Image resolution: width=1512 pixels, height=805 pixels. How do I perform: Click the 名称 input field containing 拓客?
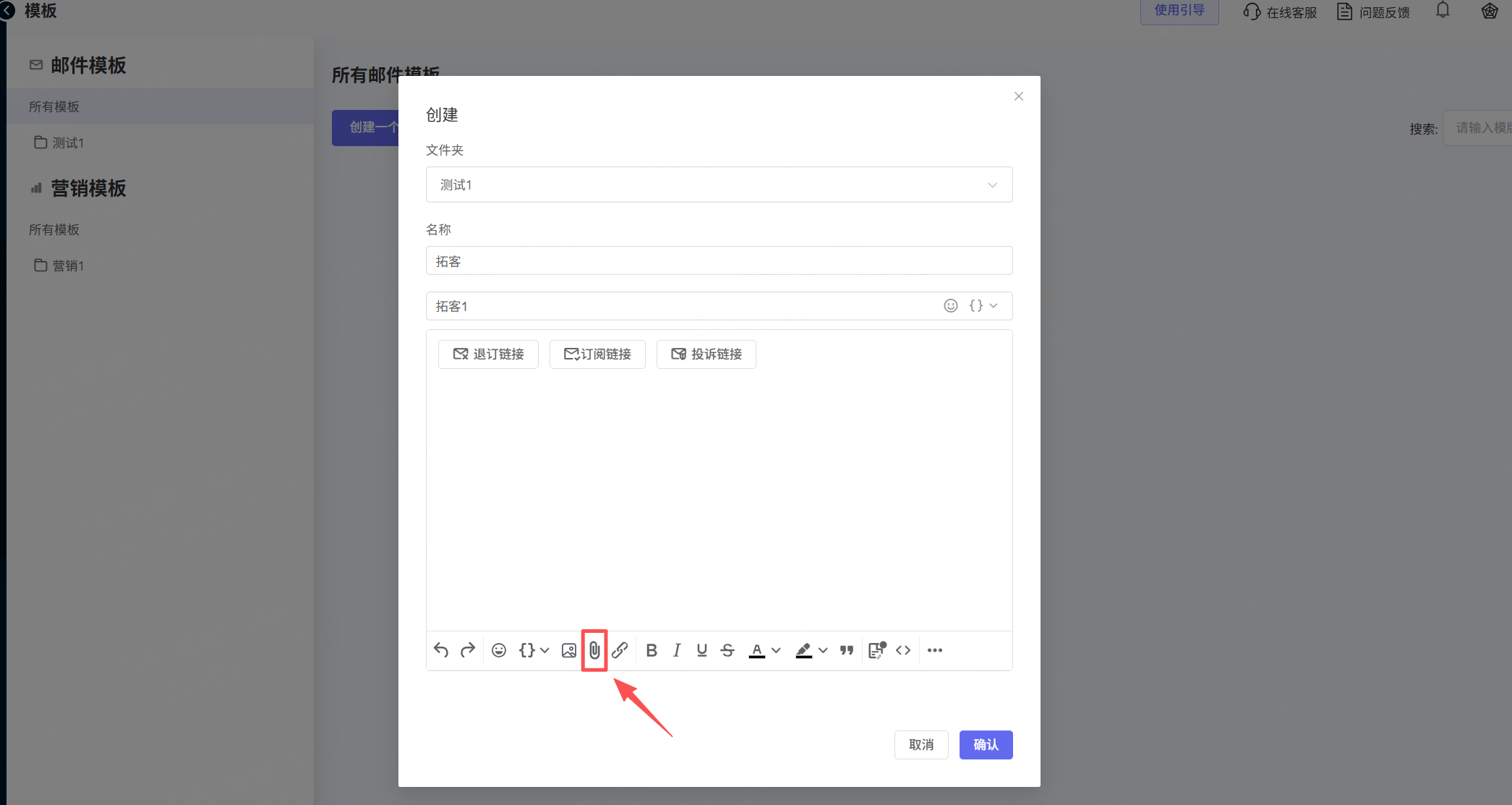coord(719,260)
